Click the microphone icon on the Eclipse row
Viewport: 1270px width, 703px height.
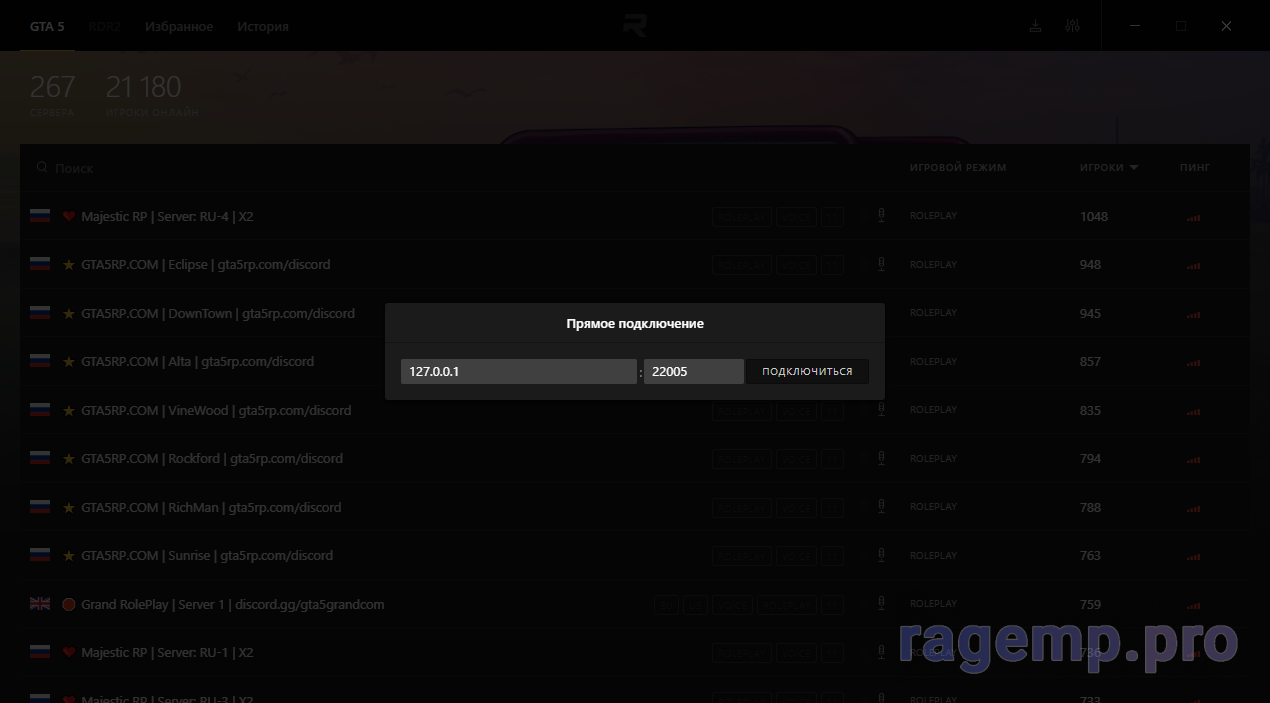point(881,264)
